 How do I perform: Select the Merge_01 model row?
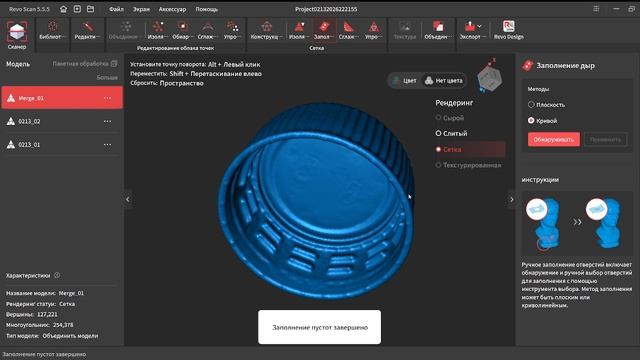click(x=62, y=98)
